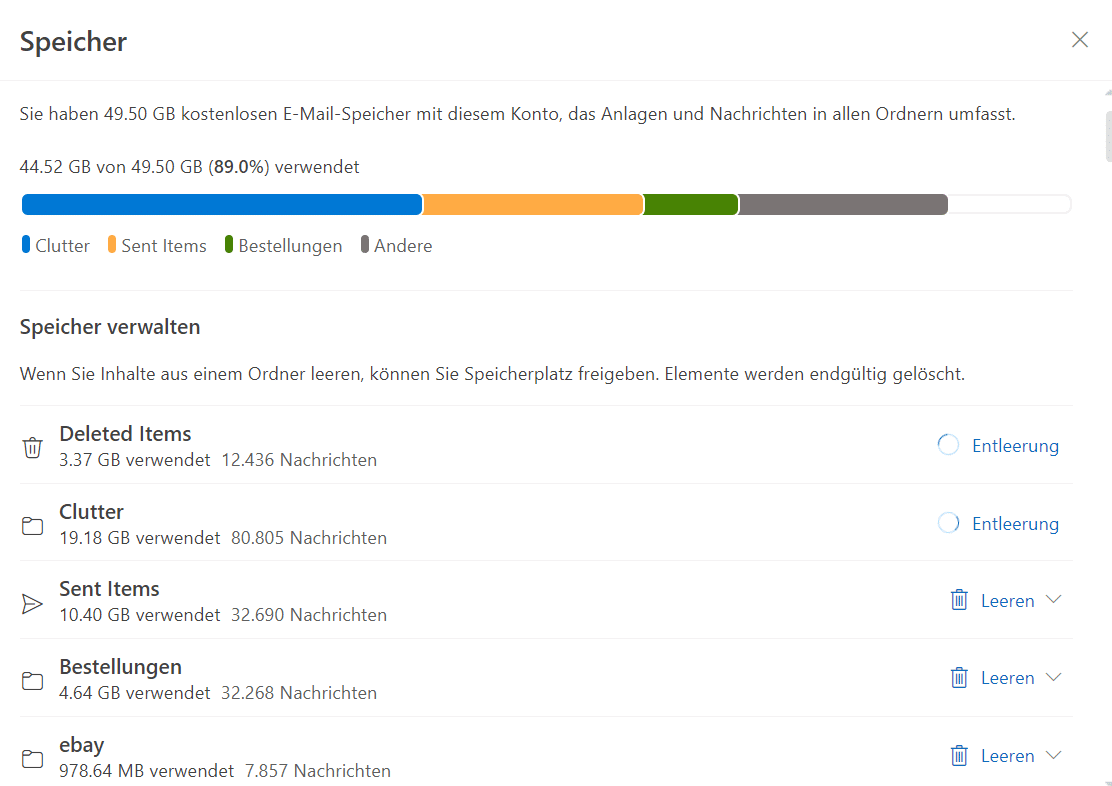Click the Sent Items paper plane icon

click(33, 603)
